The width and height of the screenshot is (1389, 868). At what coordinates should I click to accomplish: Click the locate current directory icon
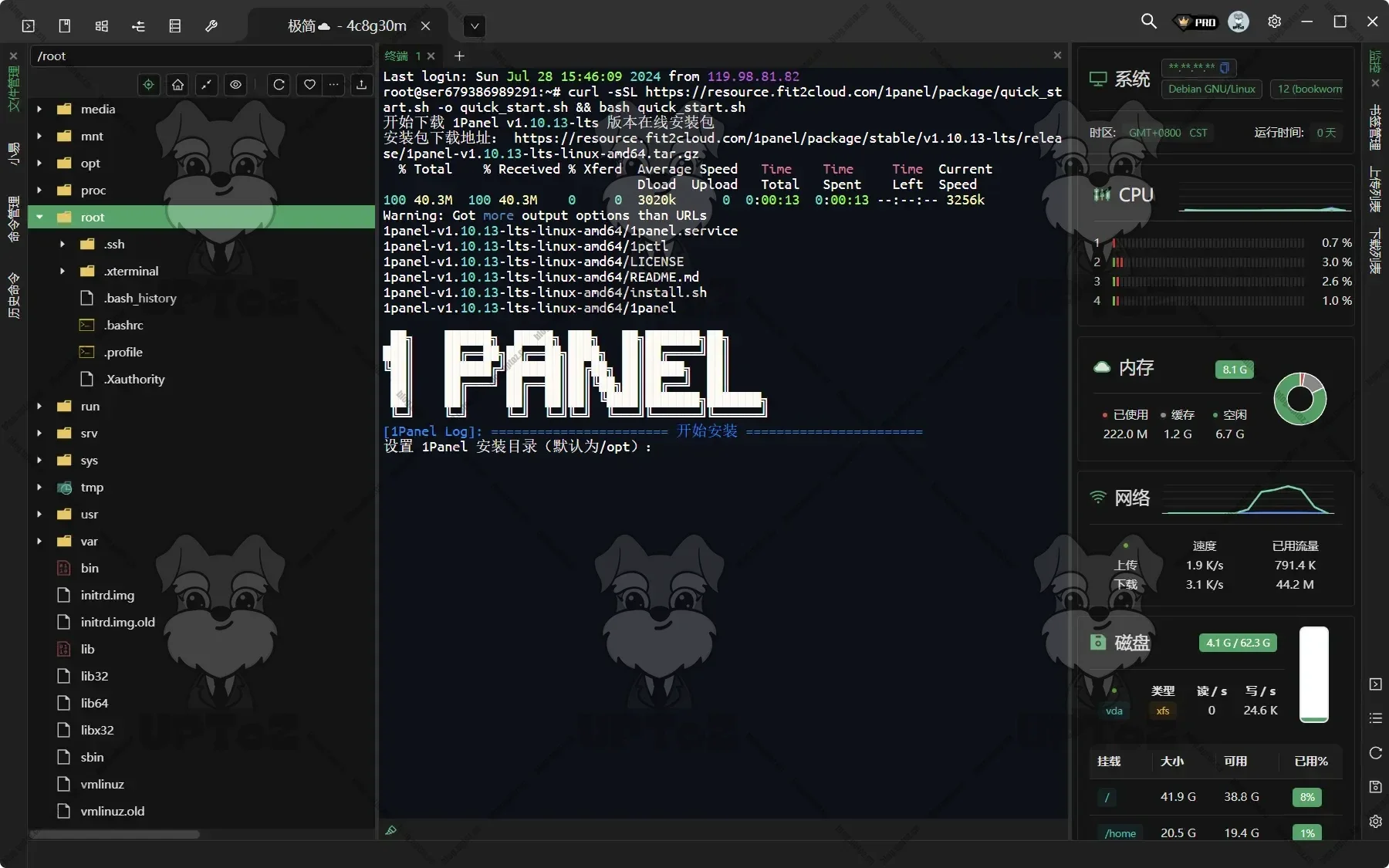coord(149,85)
